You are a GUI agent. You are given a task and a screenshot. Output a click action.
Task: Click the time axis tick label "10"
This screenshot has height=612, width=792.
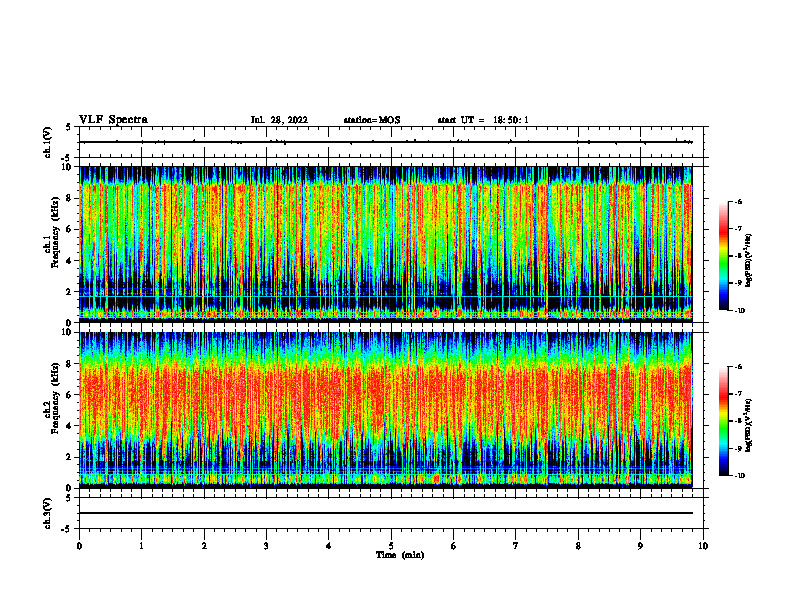coord(703,546)
